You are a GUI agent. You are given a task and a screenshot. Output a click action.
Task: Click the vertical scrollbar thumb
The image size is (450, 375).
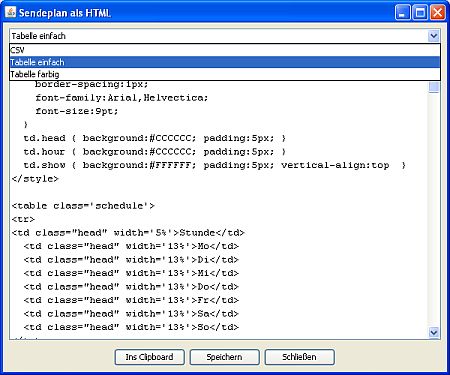[x=434, y=87]
